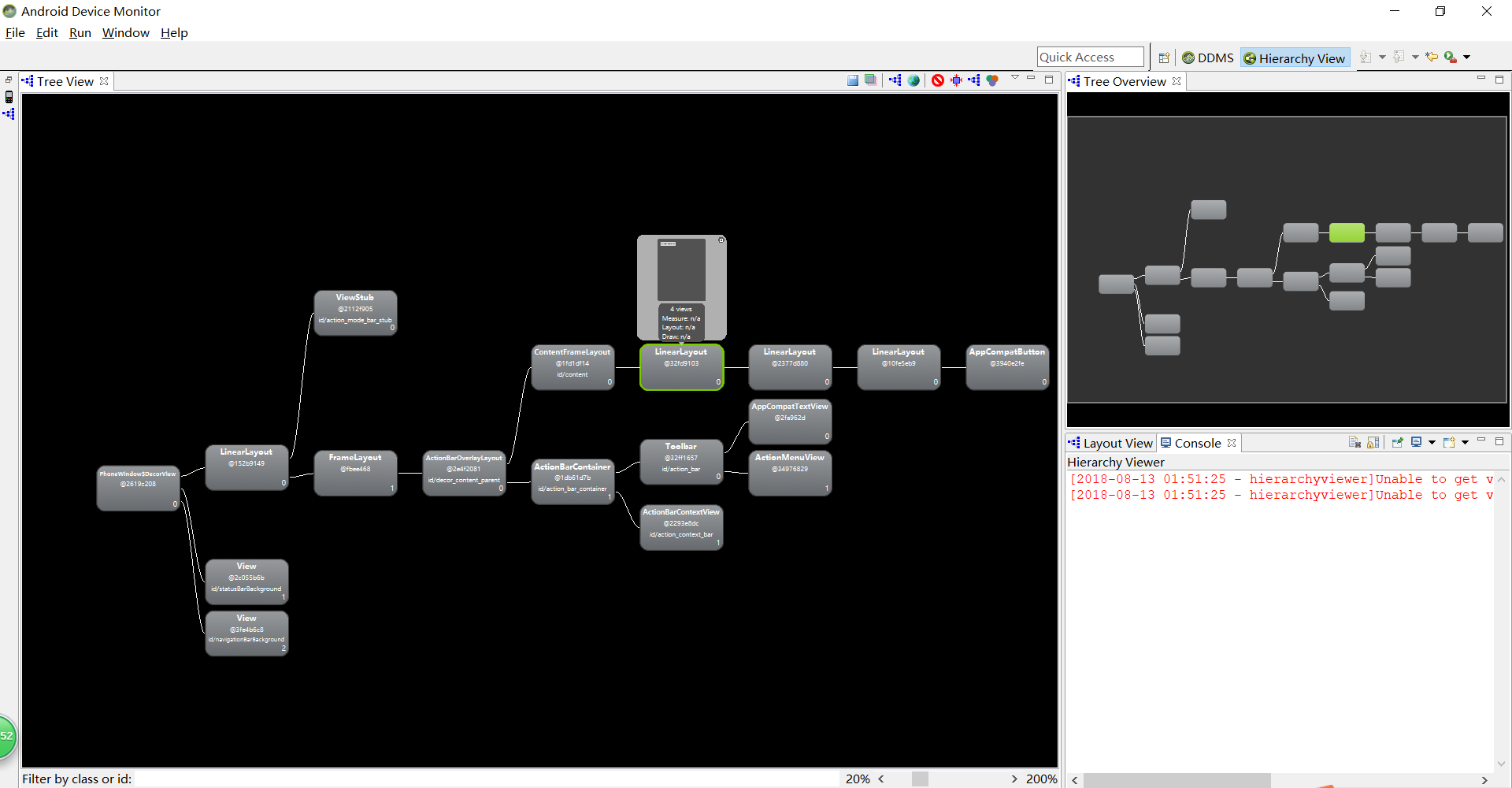Open the File menu
The width and height of the screenshot is (1512, 788).
(x=15, y=32)
